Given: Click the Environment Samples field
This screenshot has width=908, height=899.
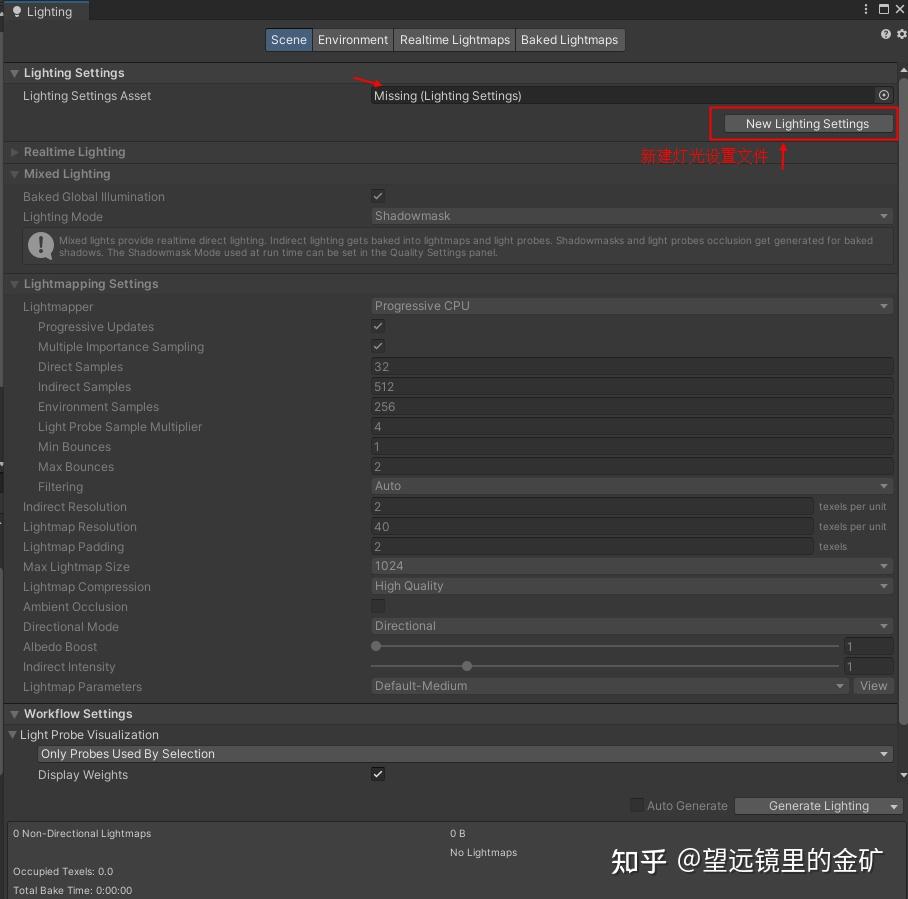Looking at the screenshot, I should [631, 407].
